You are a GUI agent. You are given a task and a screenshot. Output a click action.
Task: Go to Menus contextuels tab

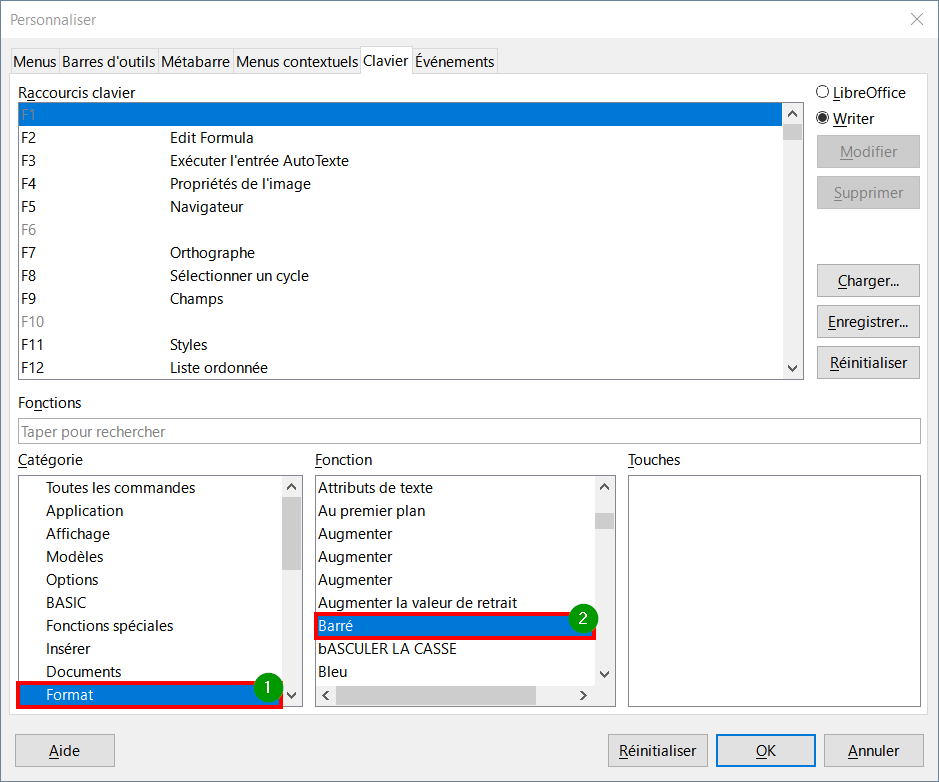[297, 62]
